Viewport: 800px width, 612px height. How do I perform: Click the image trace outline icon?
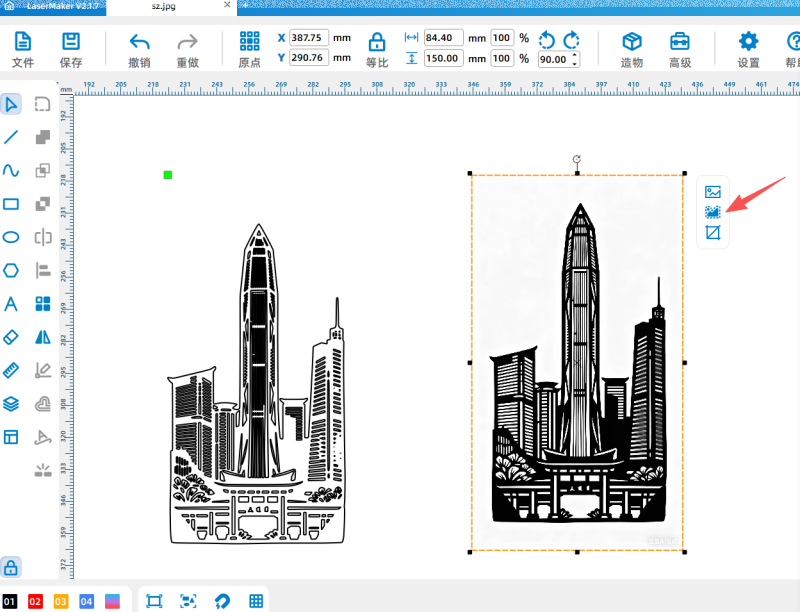(x=713, y=212)
